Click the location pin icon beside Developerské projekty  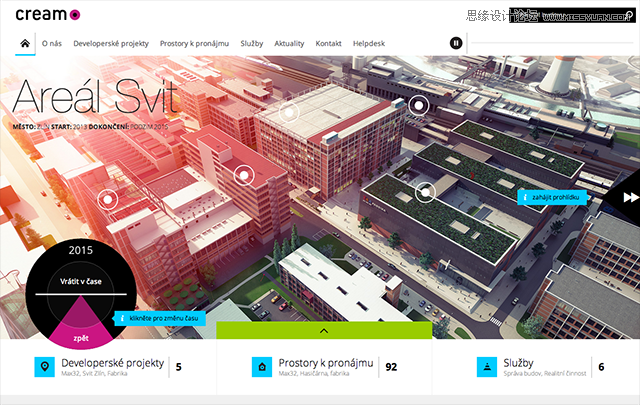point(44,367)
